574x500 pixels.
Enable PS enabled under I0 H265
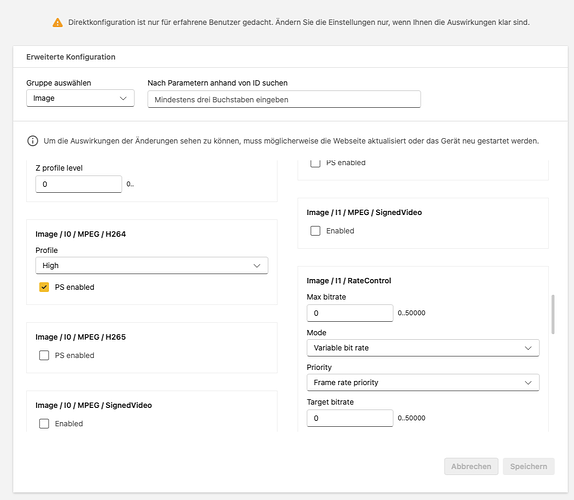coord(44,355)
